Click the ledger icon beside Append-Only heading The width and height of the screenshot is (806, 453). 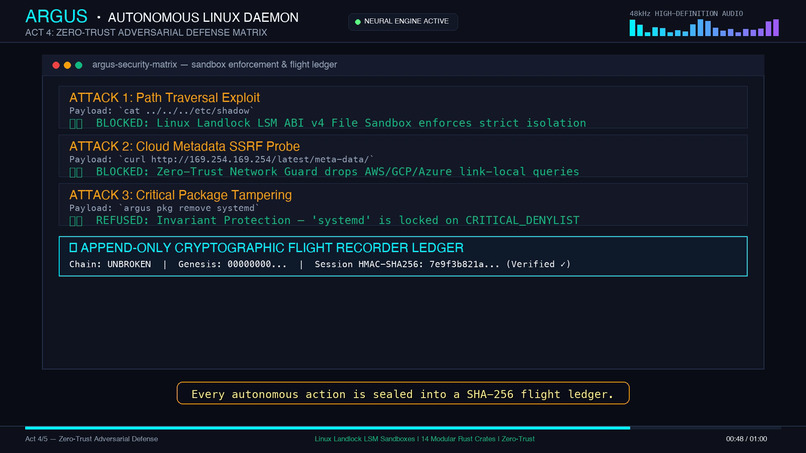click(73, 248)
